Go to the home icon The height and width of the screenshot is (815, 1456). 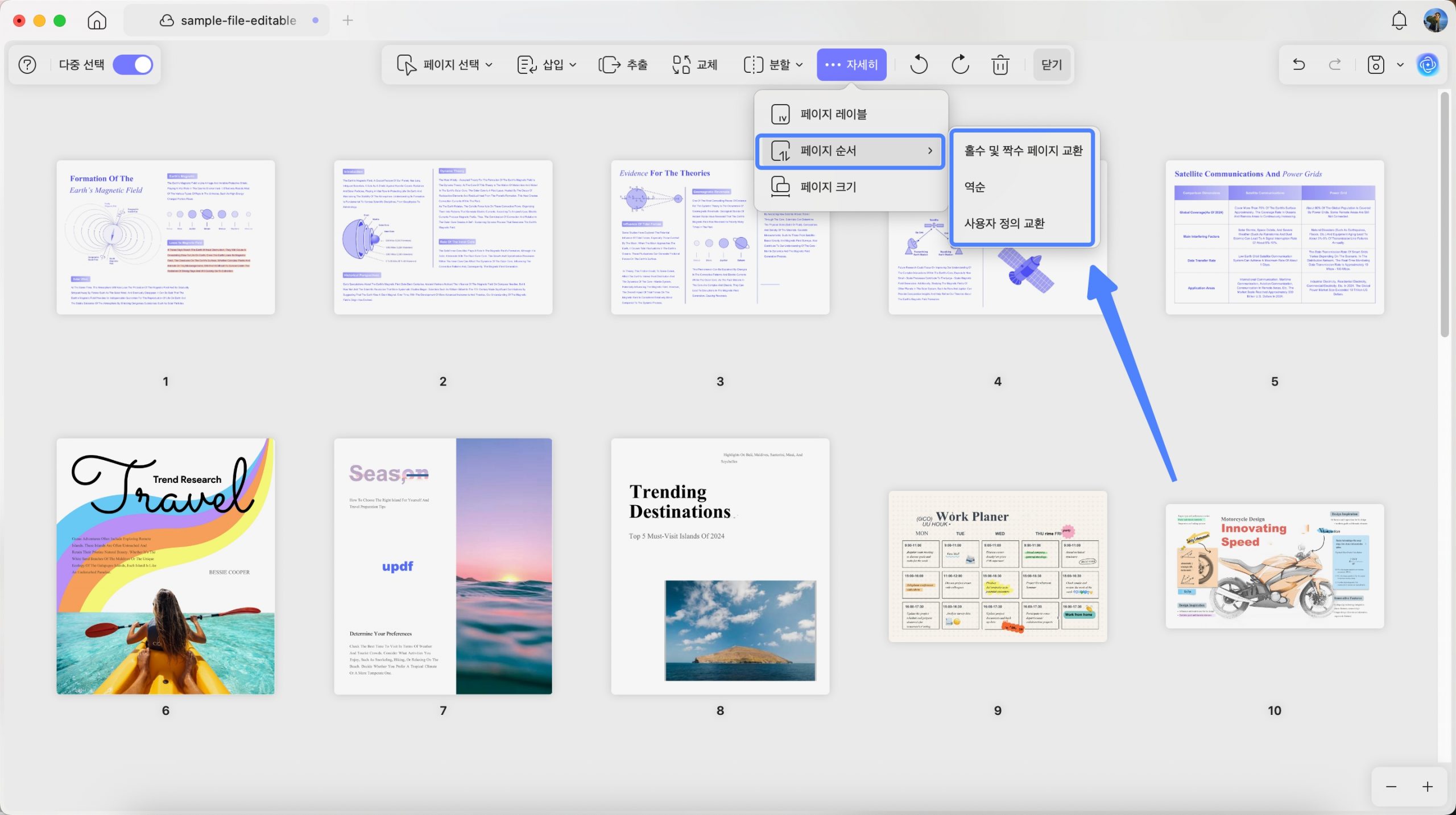[97, 20]
